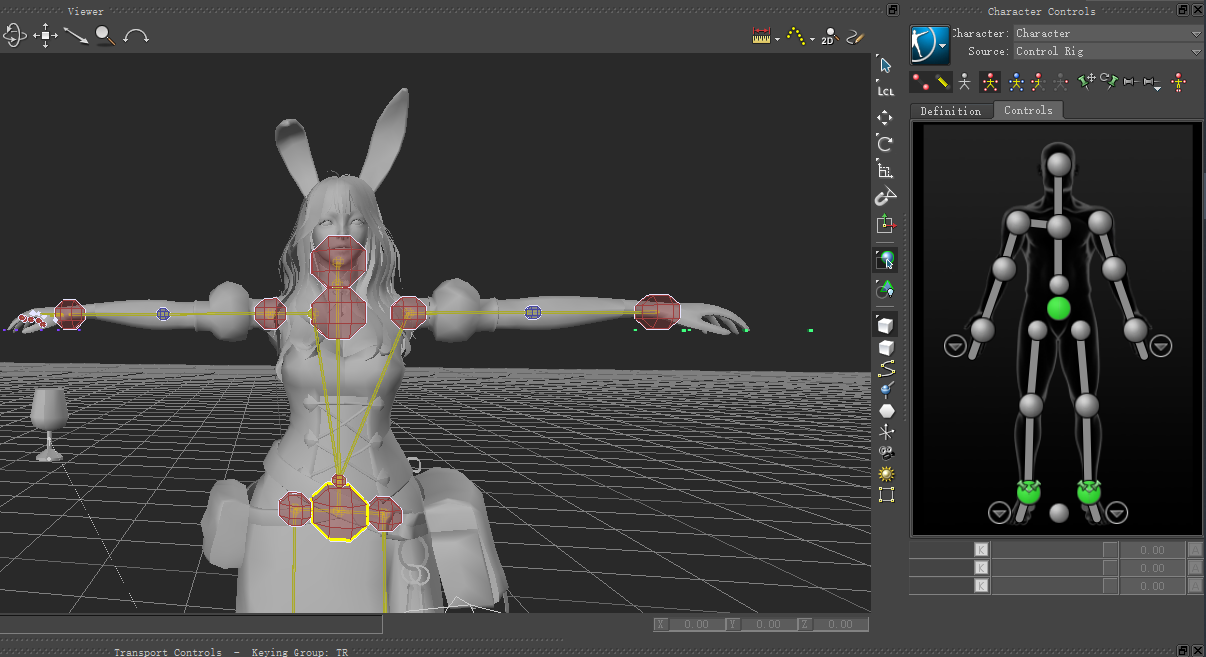Click the yellow dotted snap curve icon
1206x657 pixels.
[x=796, y=36]
